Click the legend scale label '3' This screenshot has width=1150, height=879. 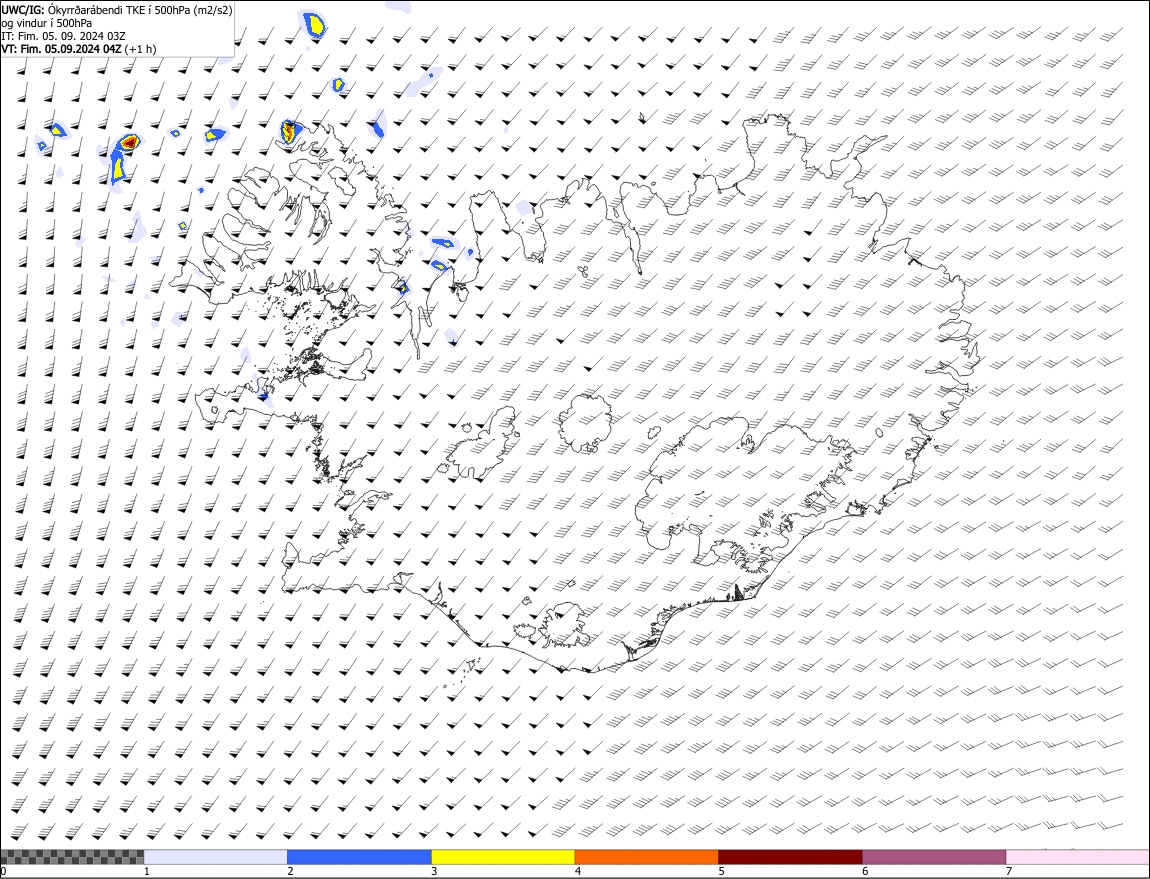(434, 872)
